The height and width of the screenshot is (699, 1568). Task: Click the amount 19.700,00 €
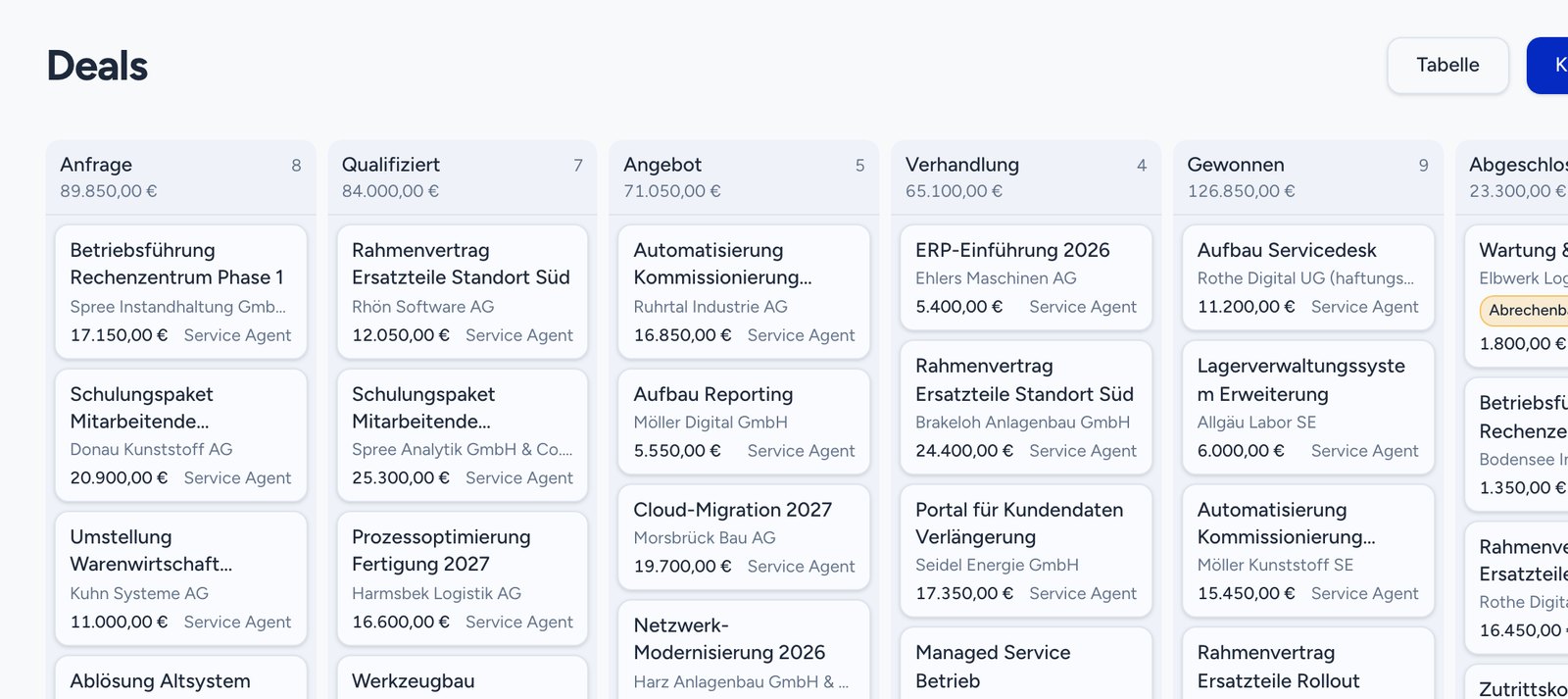point(682,567)
